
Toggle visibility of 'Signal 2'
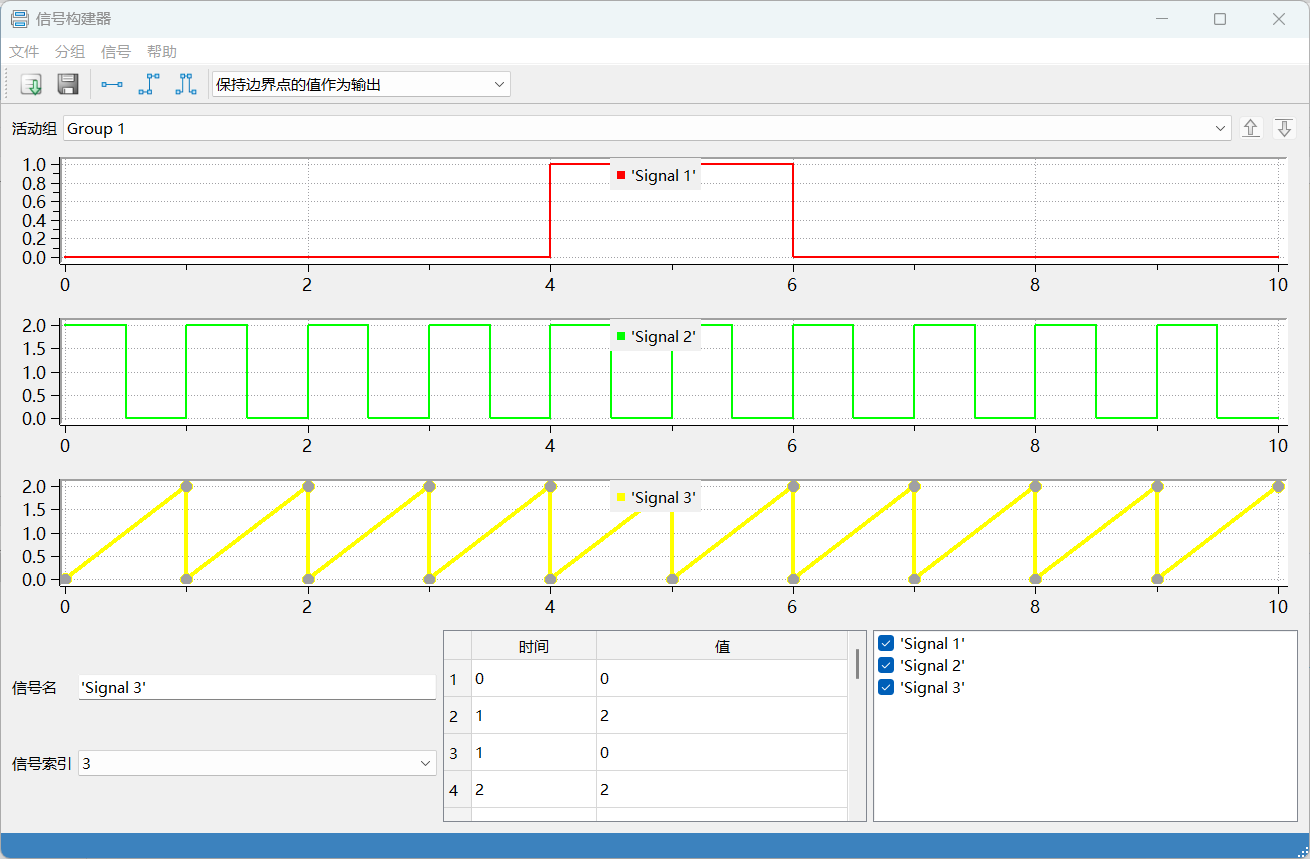[x=886, y=665]
